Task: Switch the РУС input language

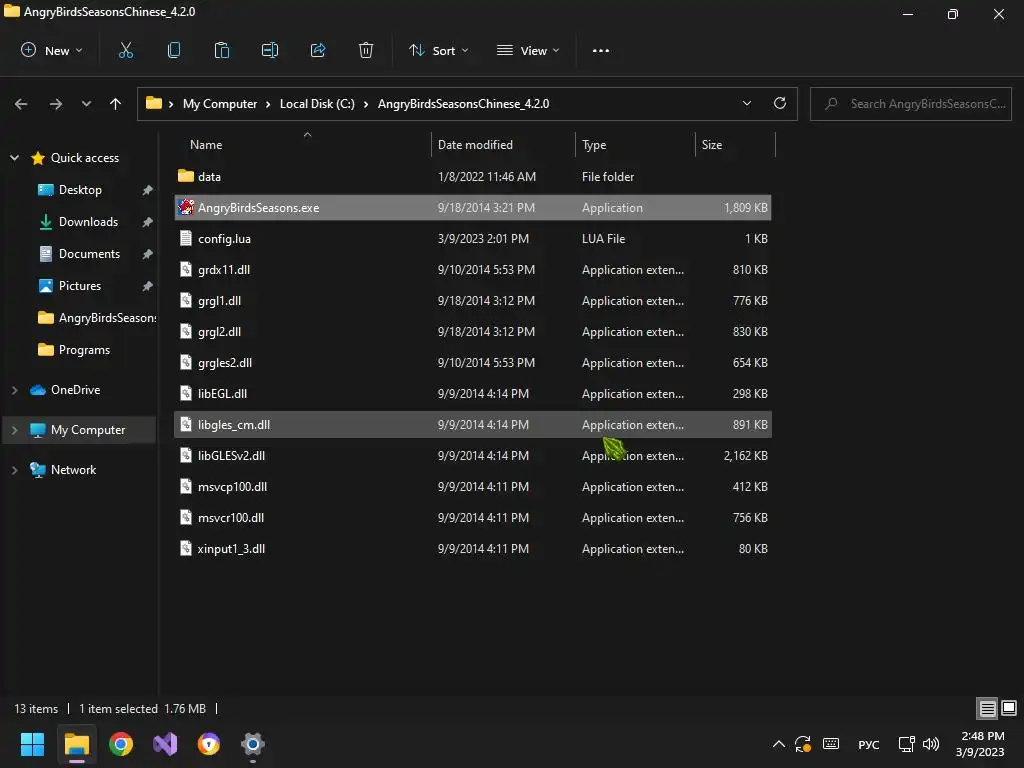Action: click(869, 744)
